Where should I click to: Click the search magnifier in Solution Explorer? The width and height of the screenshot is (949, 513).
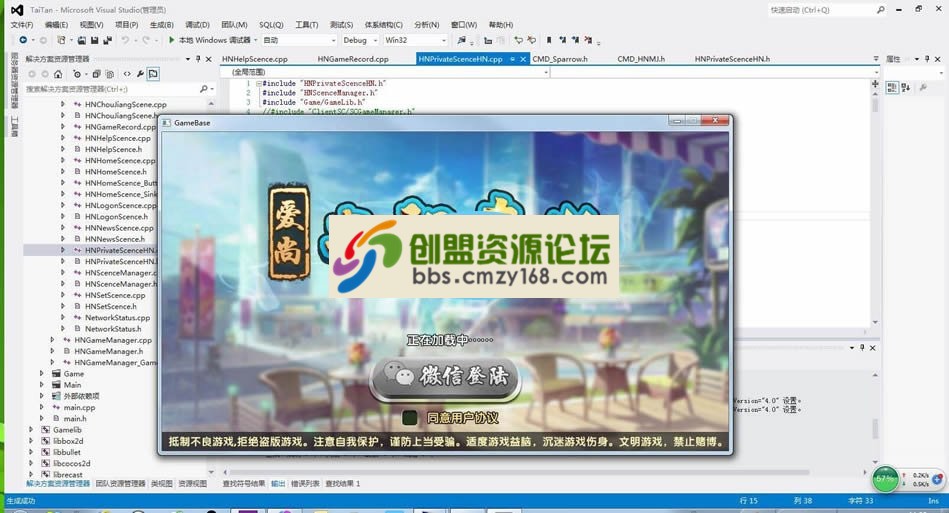(203, 89)
